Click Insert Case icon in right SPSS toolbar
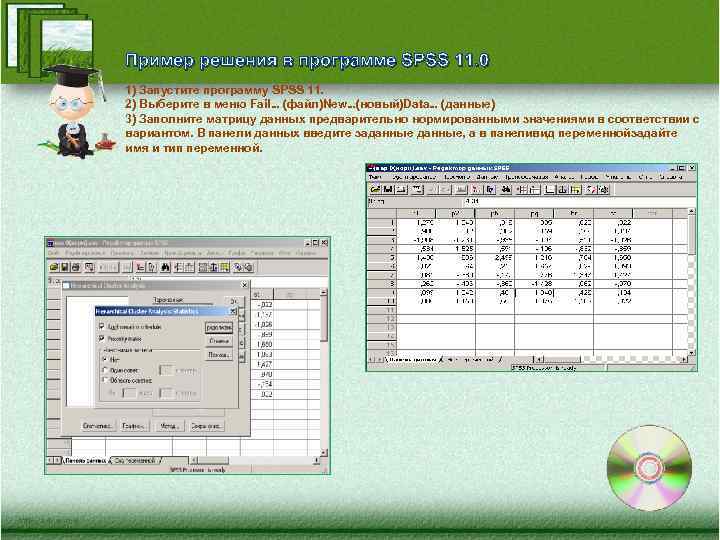Screen dimensions: 720x540 (522, 189)
